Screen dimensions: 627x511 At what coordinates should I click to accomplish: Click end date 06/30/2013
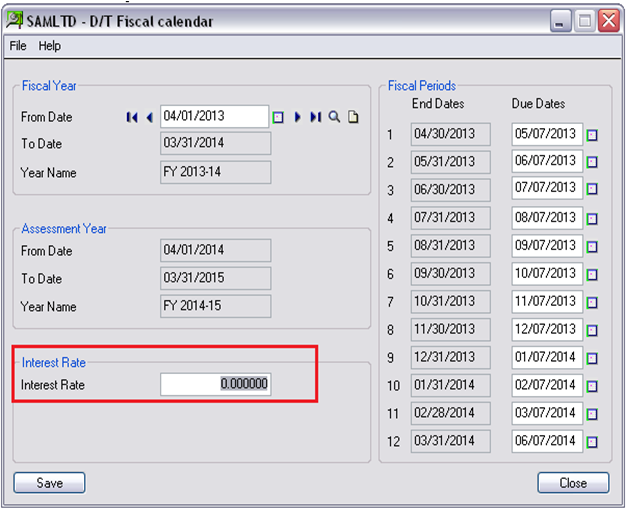[x=451, y=190]
